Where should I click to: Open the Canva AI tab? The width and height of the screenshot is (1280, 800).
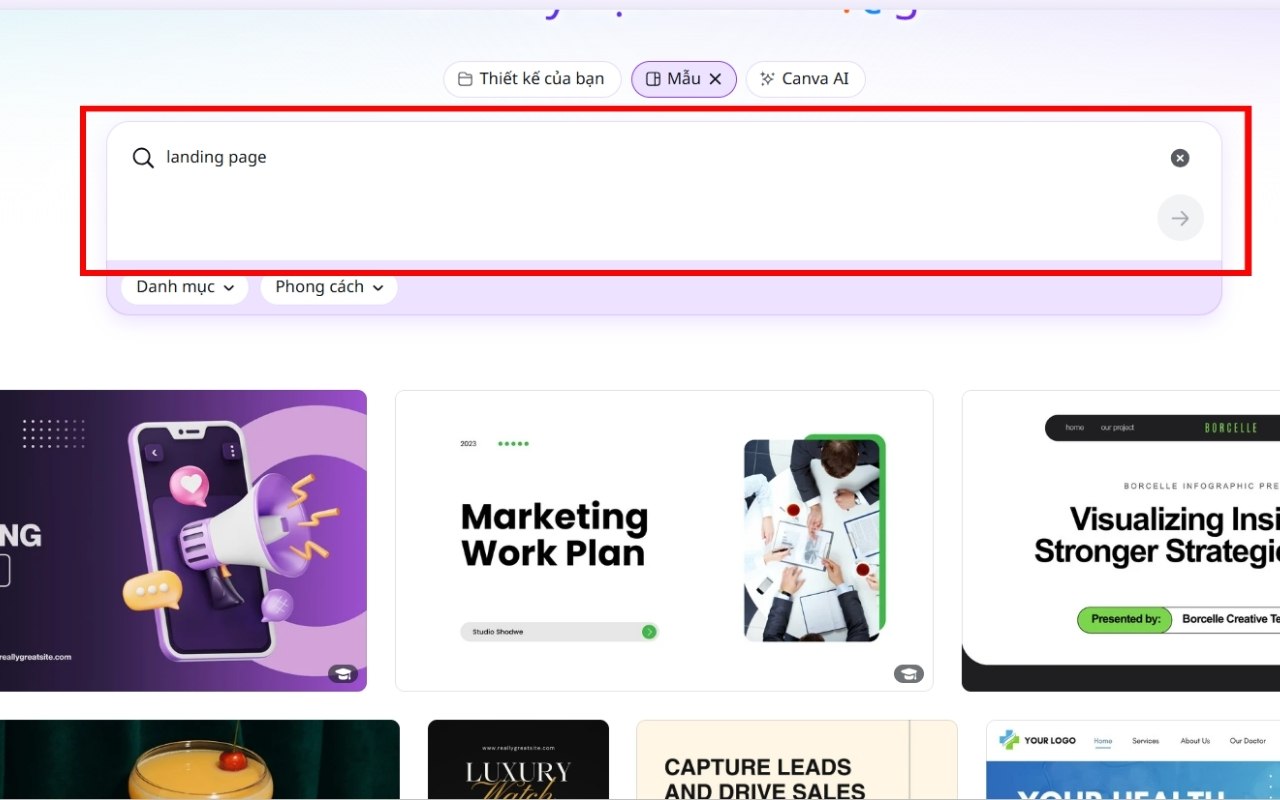point(805,78)
